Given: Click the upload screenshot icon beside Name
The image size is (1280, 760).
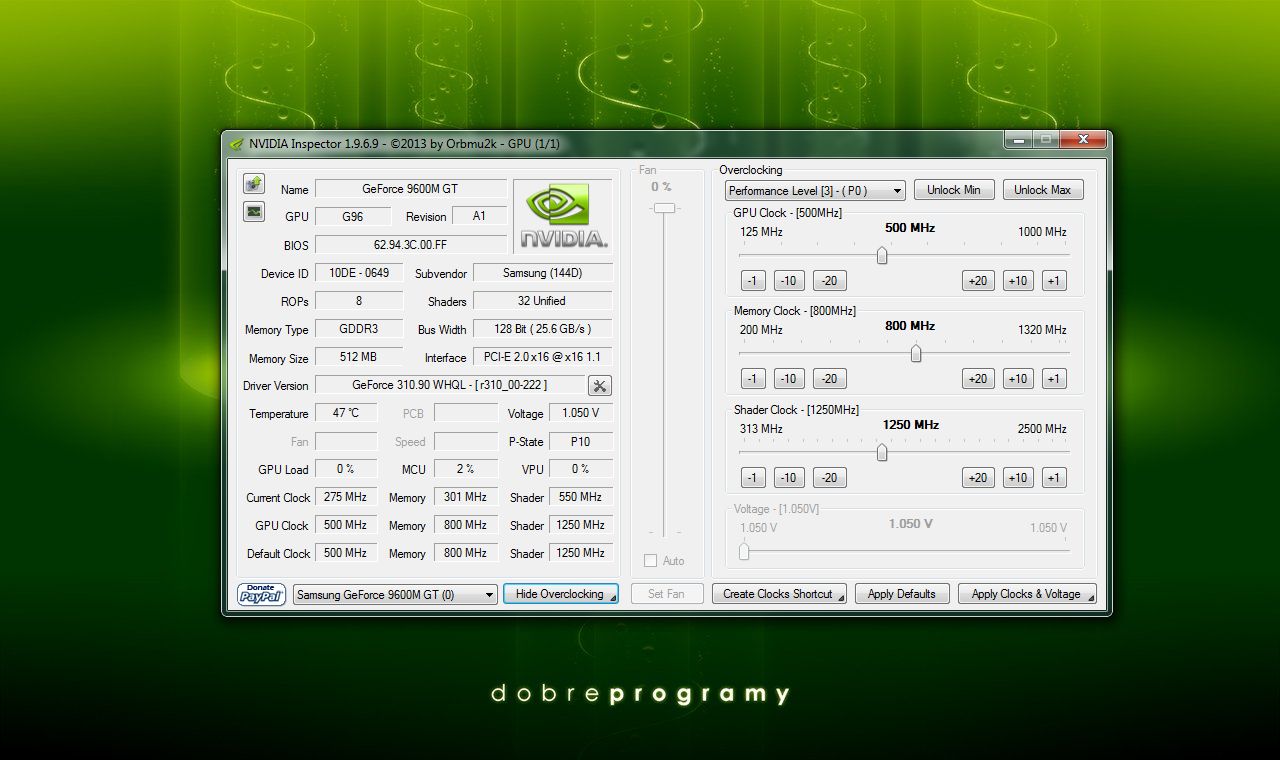Looking at the screenshot, I should tap(254, 184).
